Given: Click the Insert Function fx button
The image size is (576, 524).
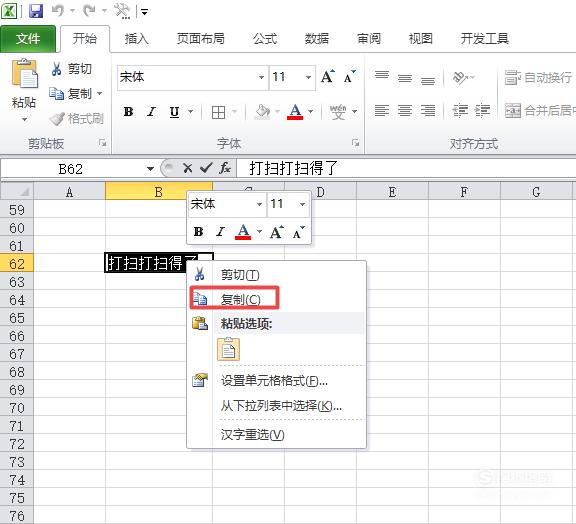Looking at the screenshot, I should coord(224,168).
